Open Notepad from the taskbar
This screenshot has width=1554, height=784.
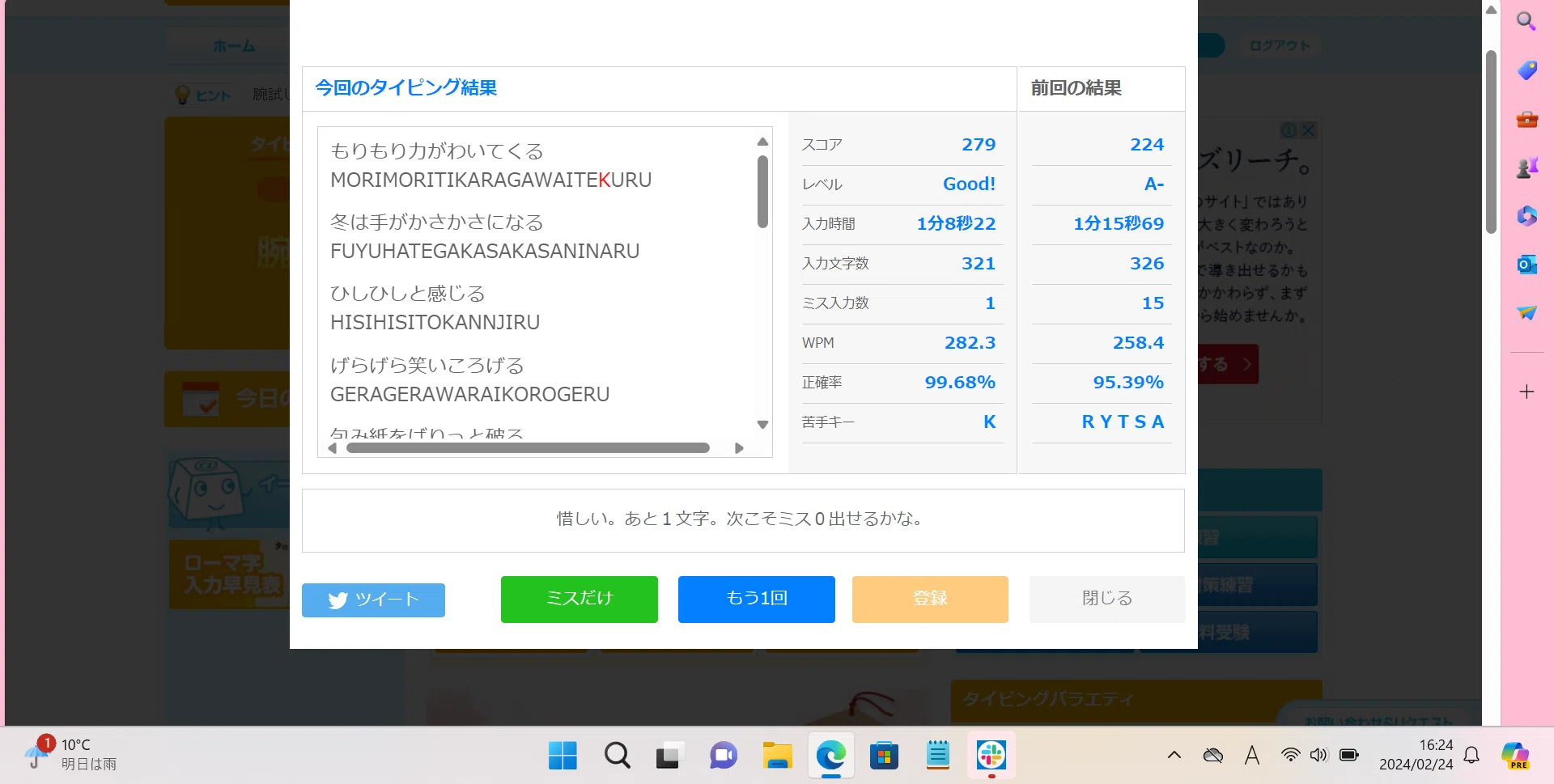point(937,756)
